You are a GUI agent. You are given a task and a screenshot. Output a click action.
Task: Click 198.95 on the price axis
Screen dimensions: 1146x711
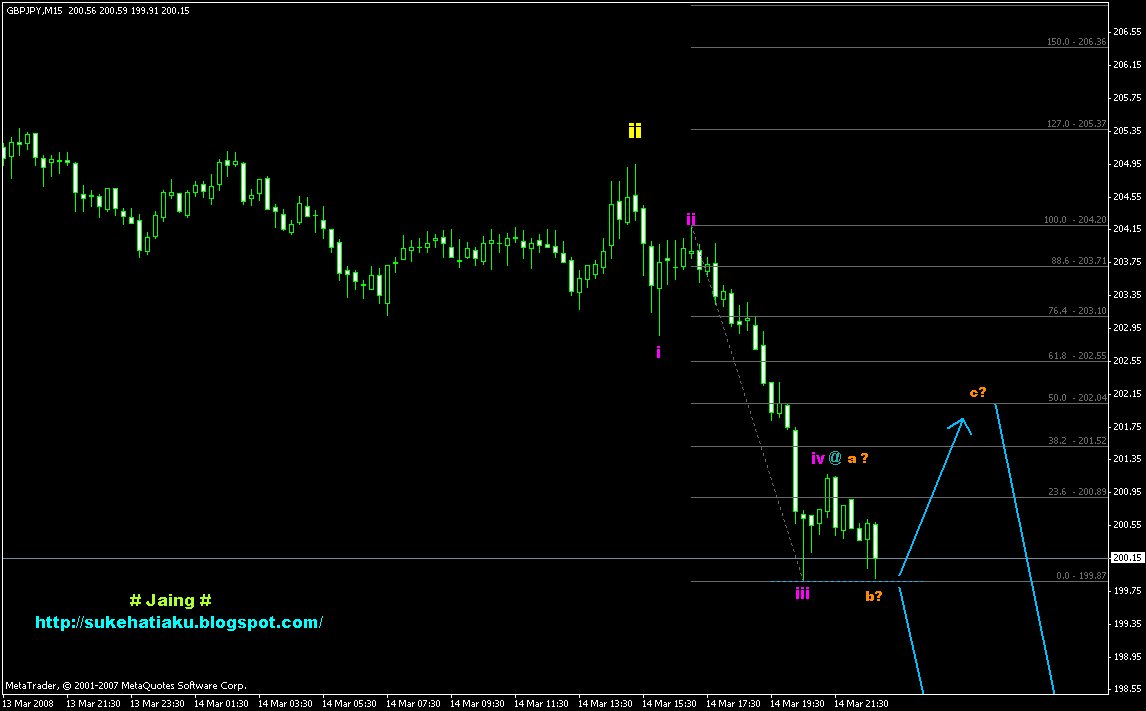tap(1127, 656)
